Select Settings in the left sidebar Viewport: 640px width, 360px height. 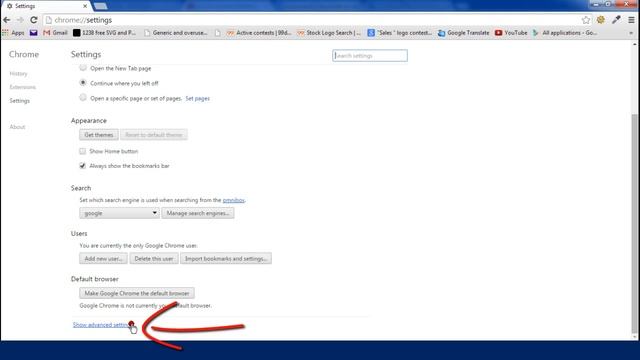pos(20,100)
